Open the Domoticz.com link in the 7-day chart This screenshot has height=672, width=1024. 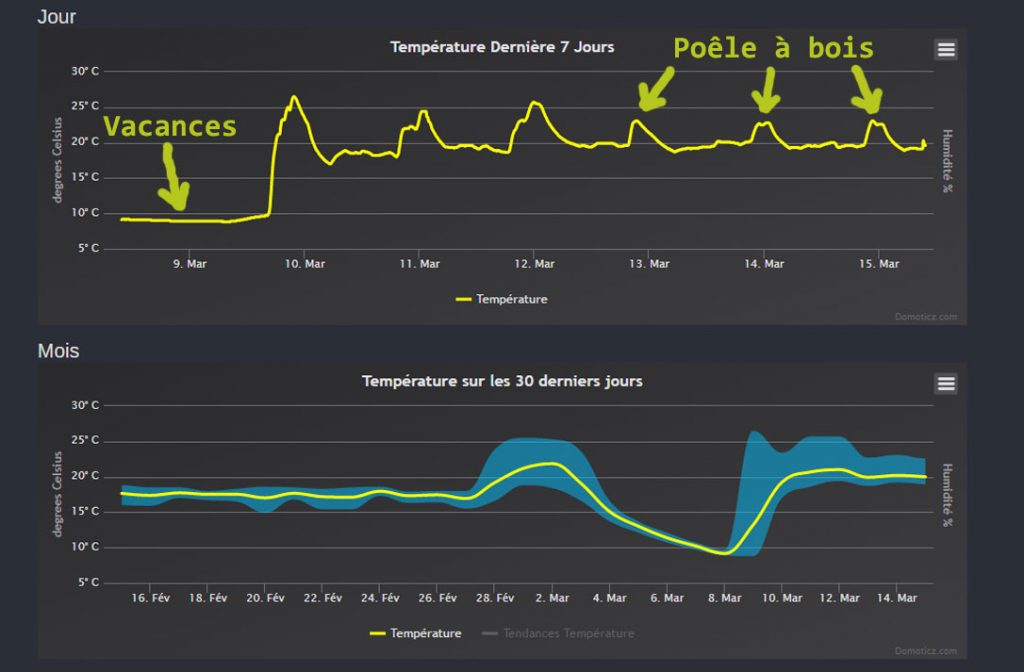[925, 317]
